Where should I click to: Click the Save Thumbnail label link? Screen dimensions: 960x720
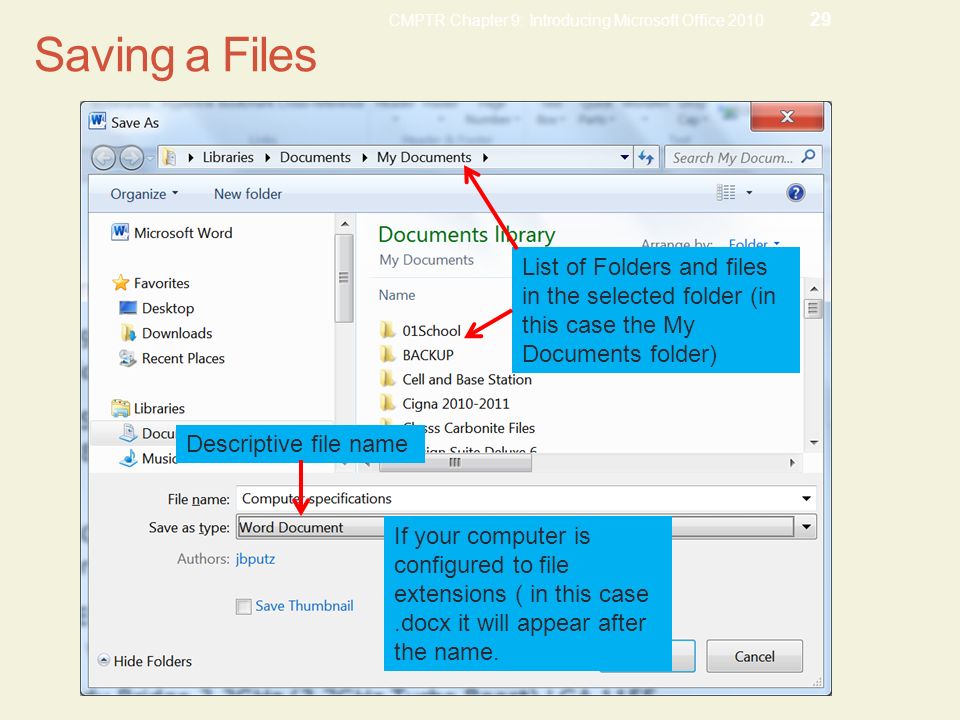click(x=304, y=606)
